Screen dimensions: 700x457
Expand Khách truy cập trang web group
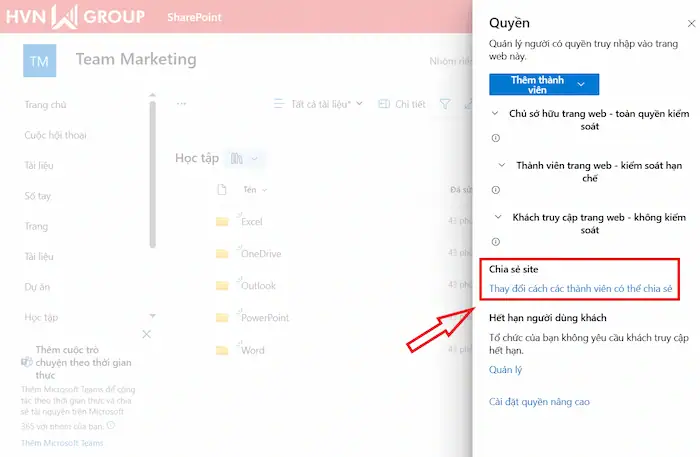coord(497,216)
